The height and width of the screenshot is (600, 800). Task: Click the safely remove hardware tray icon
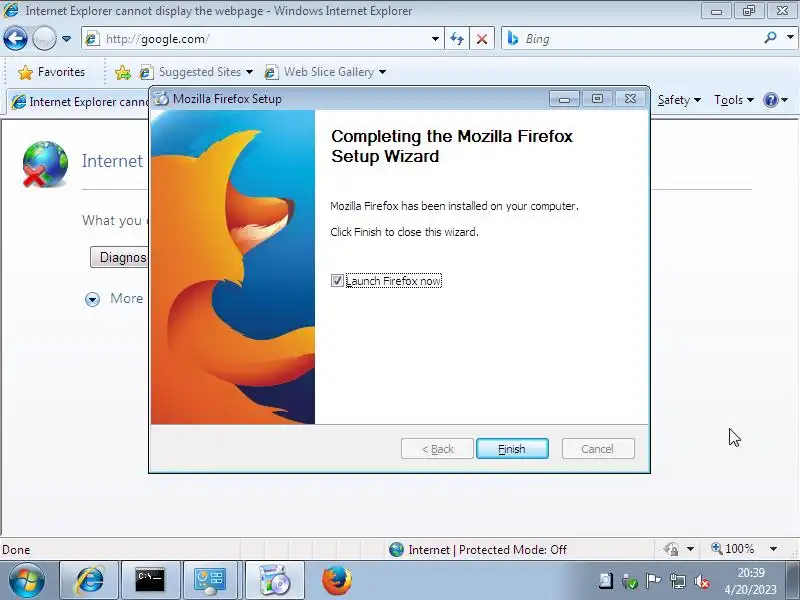(x=629, y=581)
